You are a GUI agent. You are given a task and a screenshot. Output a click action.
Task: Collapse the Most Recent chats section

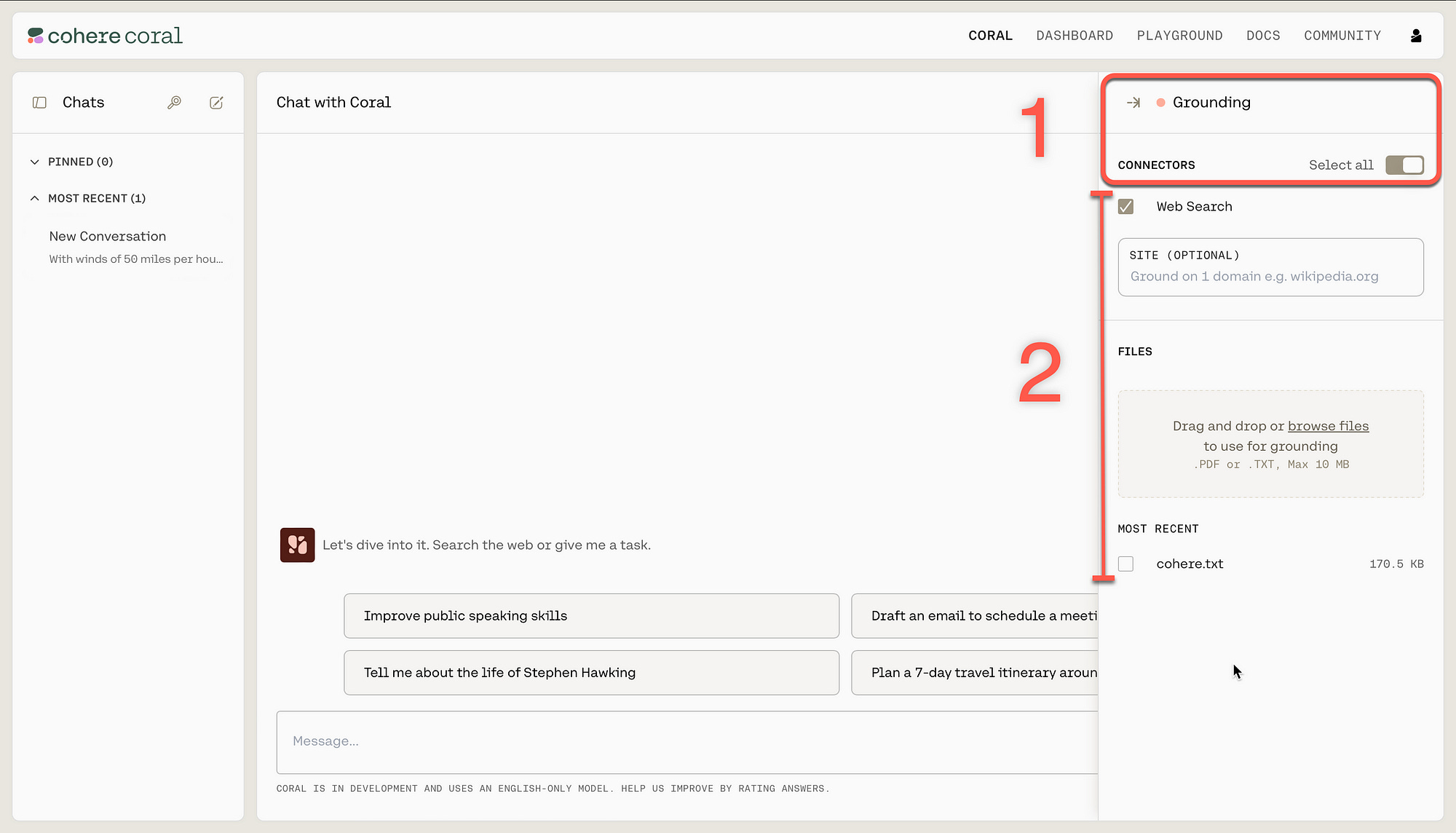[35, 198]
